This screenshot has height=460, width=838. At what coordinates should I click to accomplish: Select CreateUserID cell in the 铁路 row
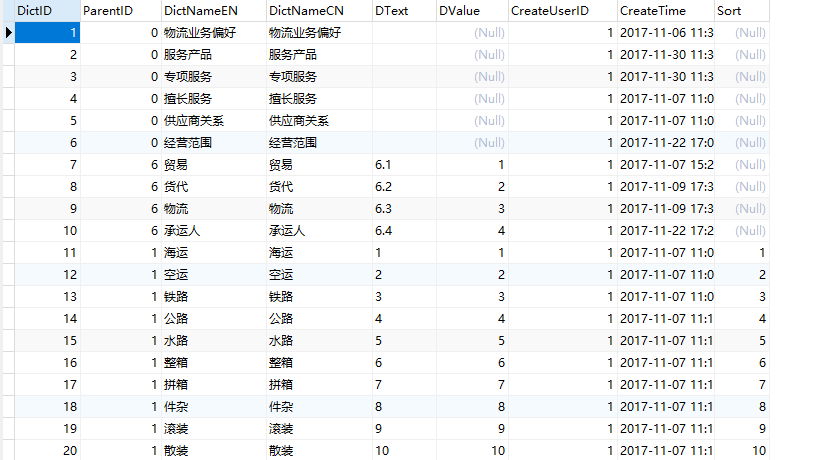(563, 297)
